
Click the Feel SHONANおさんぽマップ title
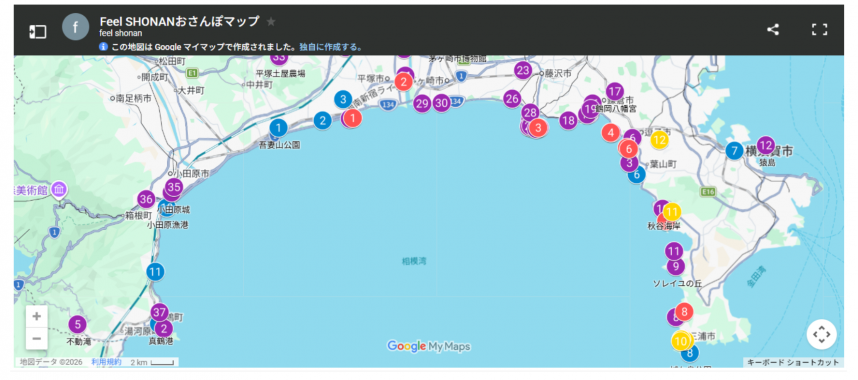[179, 21]
